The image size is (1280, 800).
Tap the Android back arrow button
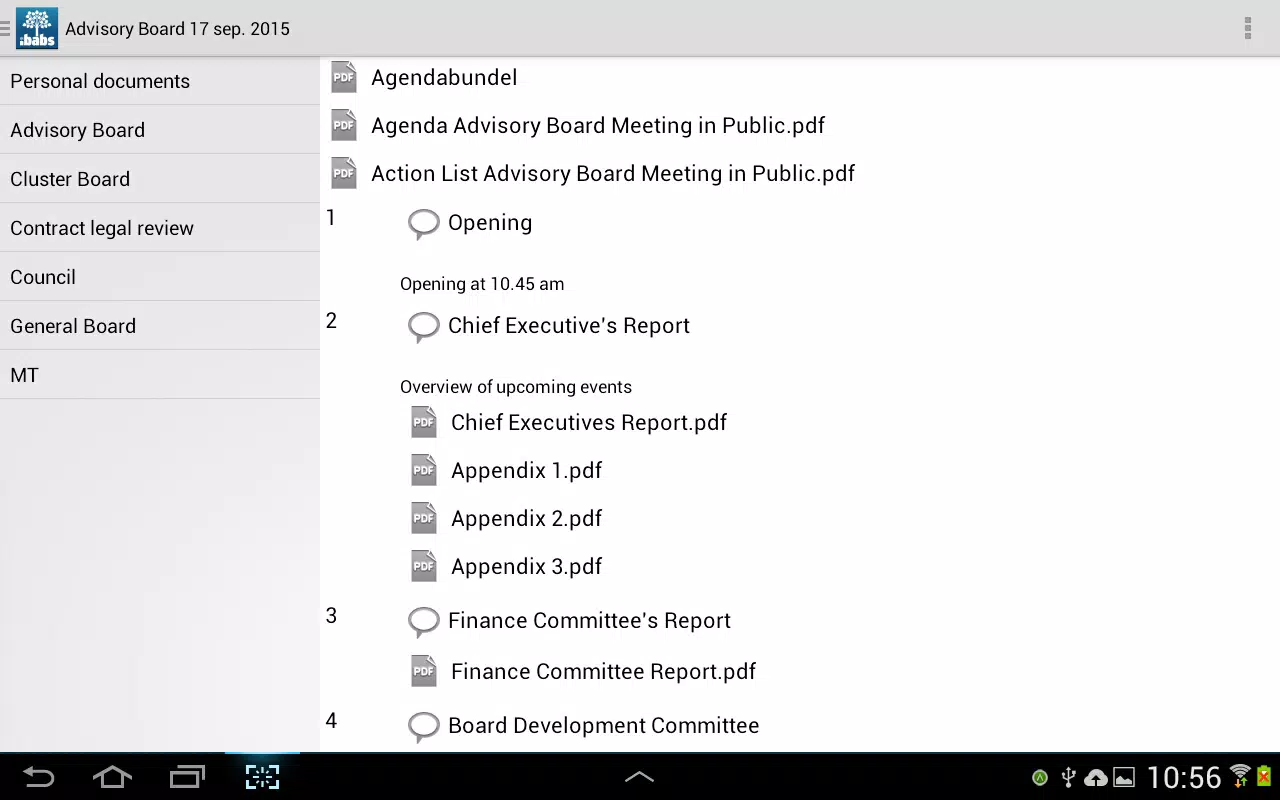(x=39, y=777)
